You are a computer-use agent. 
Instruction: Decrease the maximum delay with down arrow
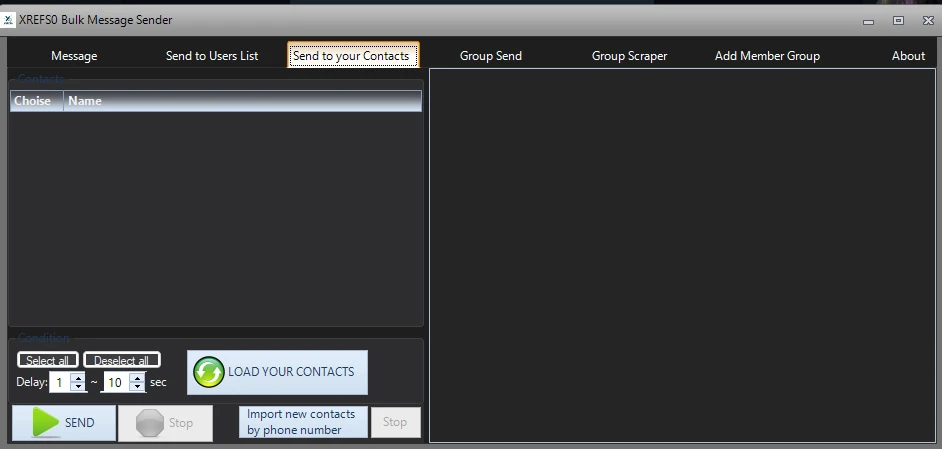click(x=138, y=386)
